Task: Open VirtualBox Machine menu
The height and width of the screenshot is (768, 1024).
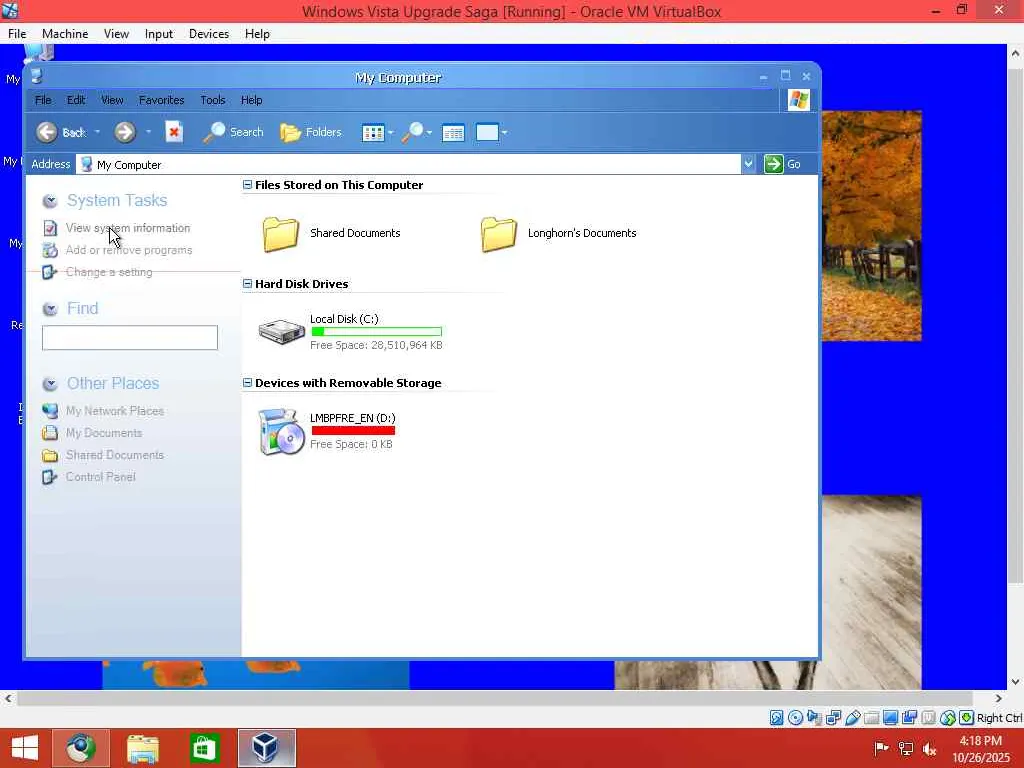Action: coord(65,34)
